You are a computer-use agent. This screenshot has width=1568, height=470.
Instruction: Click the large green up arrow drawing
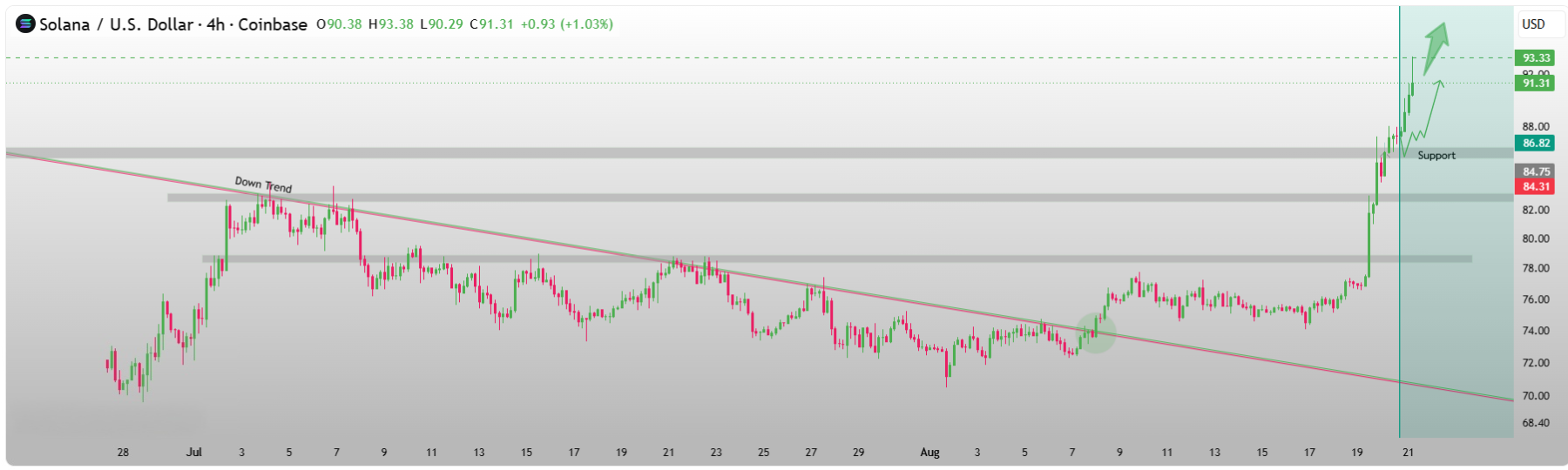coord(1436,47)
